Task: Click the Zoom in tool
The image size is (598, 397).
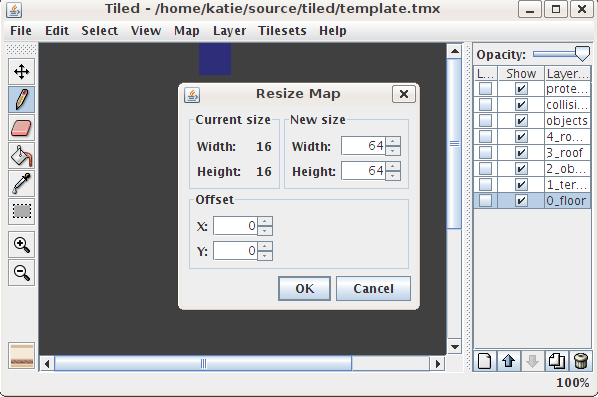Action: [x=22, y=244]
